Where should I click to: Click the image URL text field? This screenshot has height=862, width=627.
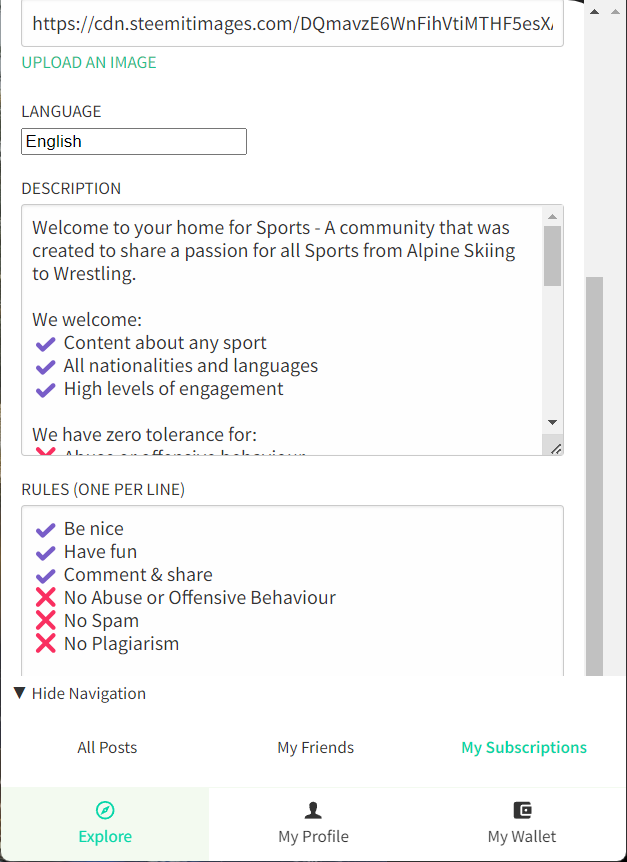coord(292,24)
